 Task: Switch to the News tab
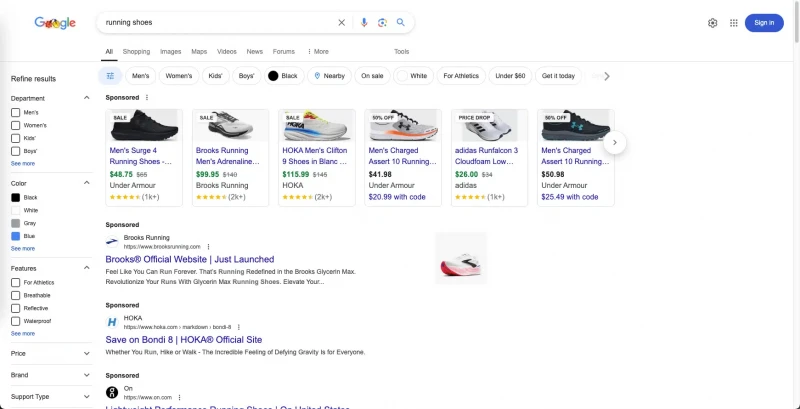tap(255, 52)
